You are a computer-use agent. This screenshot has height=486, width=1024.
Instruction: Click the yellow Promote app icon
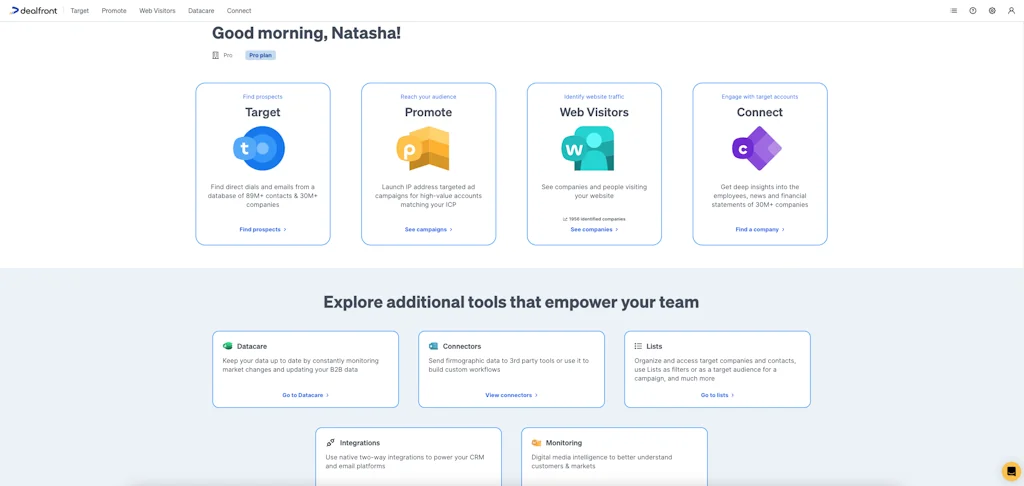tap(423, 148)
